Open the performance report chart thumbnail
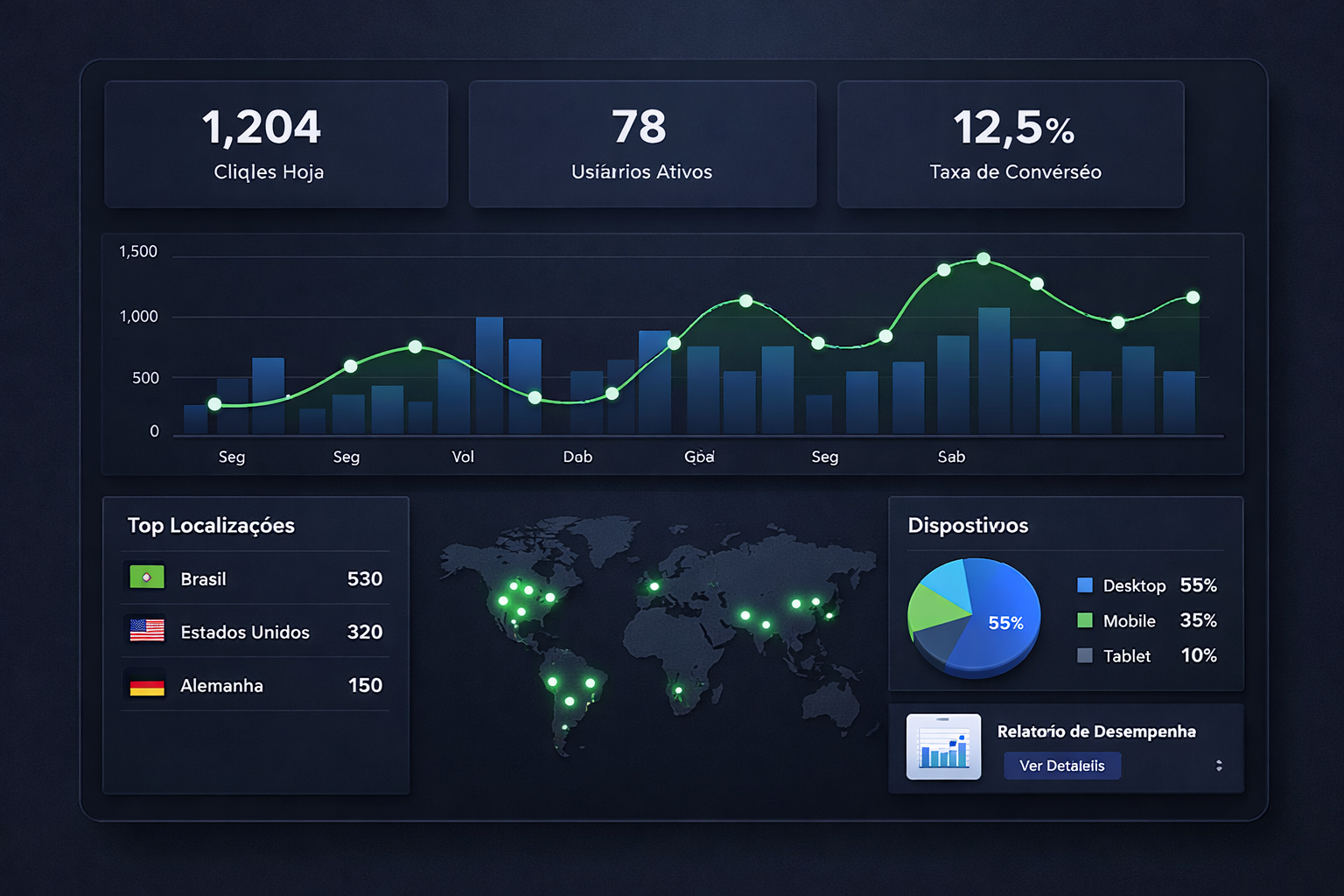The image size is (1344, 896). coord(943,747)
